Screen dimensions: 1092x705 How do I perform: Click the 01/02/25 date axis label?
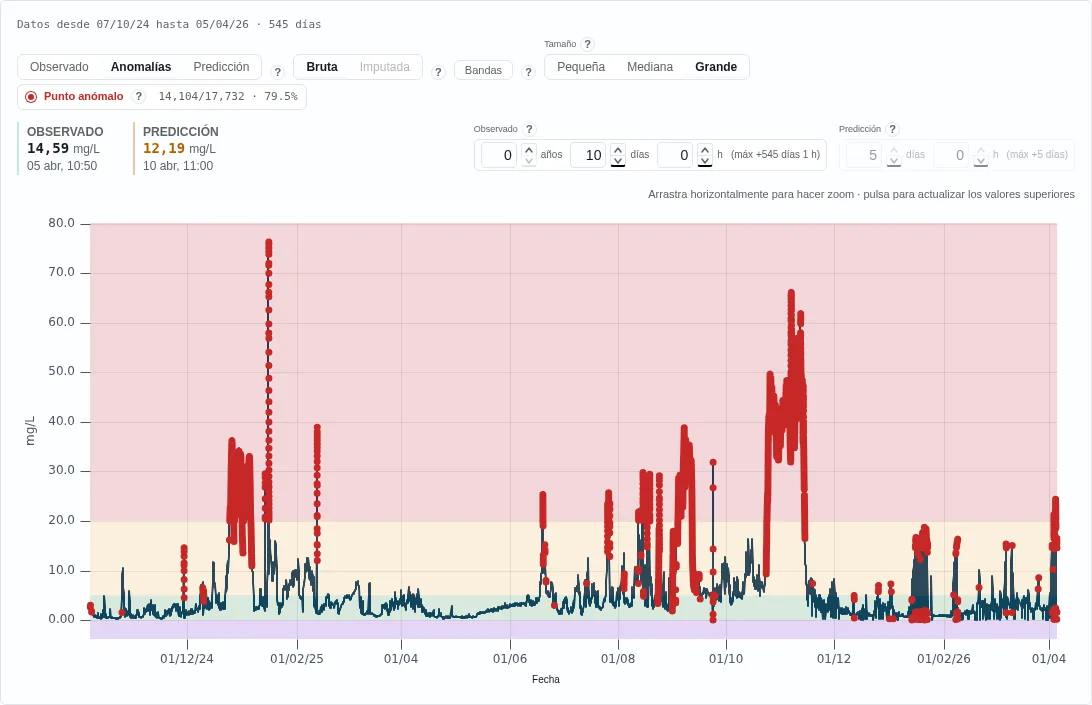tap(297, 658)
